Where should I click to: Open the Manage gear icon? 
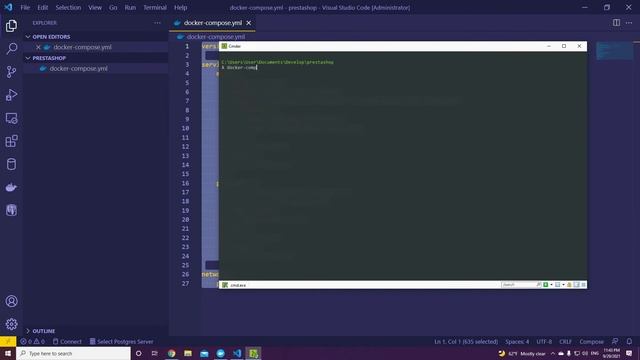(x=11, y=324)
